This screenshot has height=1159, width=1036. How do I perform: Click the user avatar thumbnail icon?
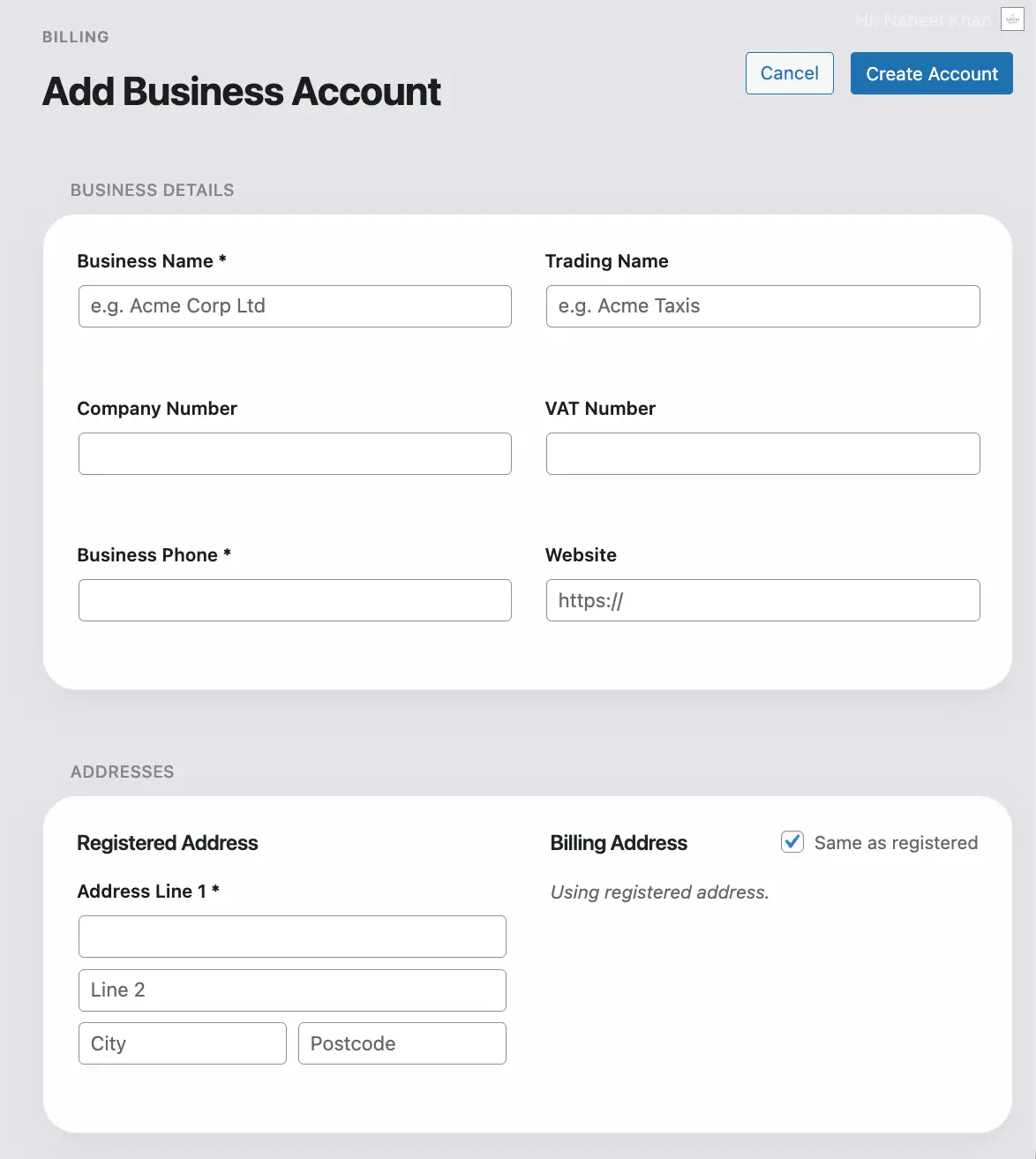click(x=1012, y=19)
